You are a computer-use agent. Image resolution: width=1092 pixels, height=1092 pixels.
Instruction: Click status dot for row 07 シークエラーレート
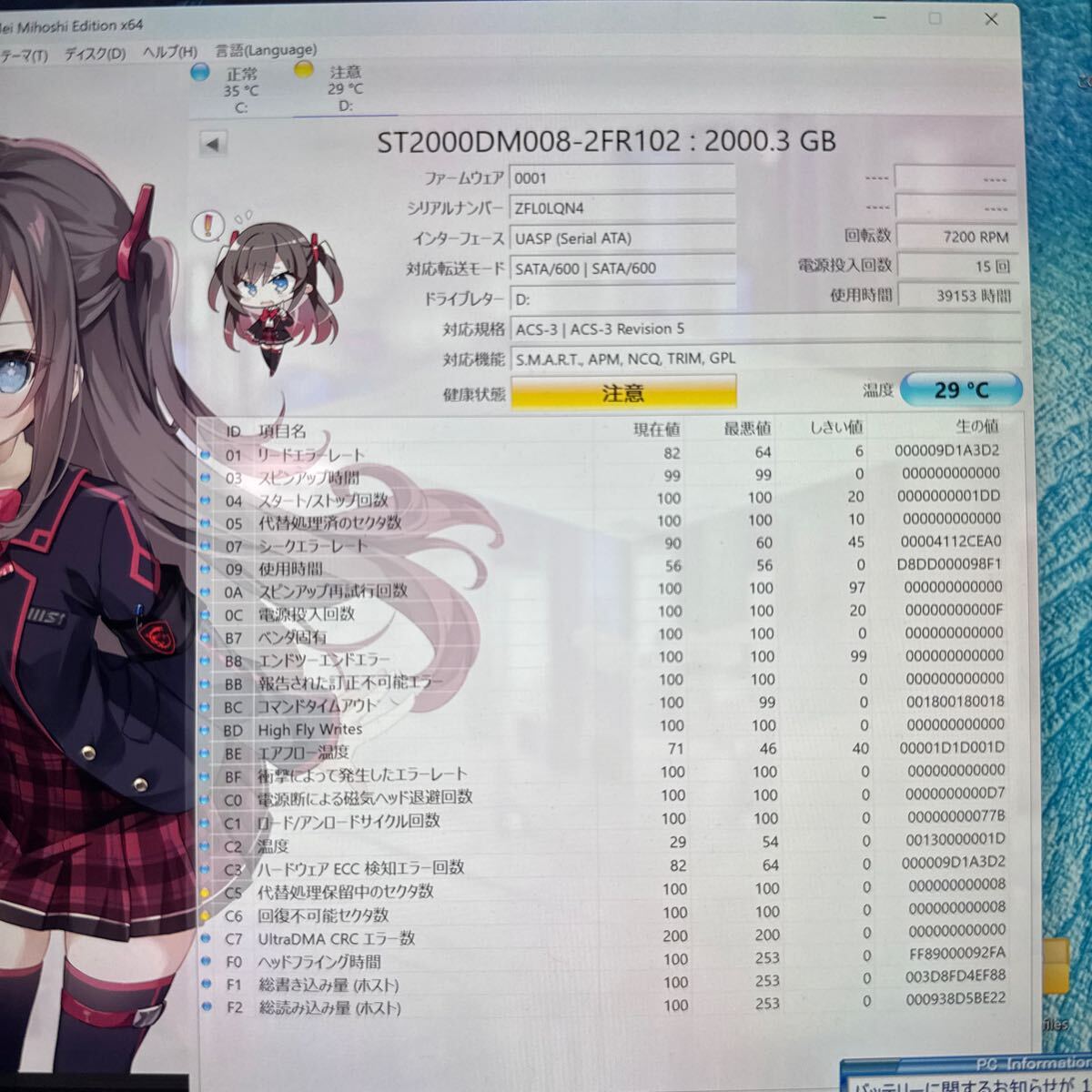205,545
